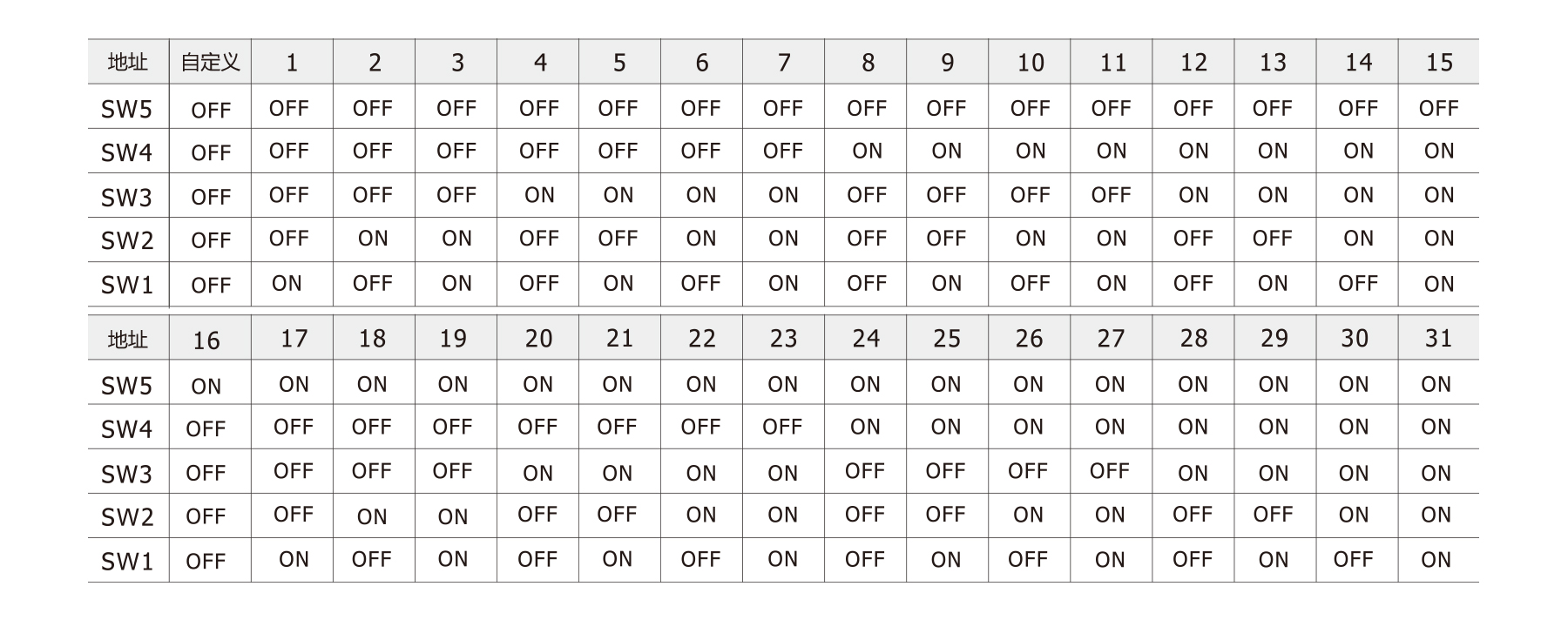Click SW5 ON cell under address 16

(x=206, y=386)
